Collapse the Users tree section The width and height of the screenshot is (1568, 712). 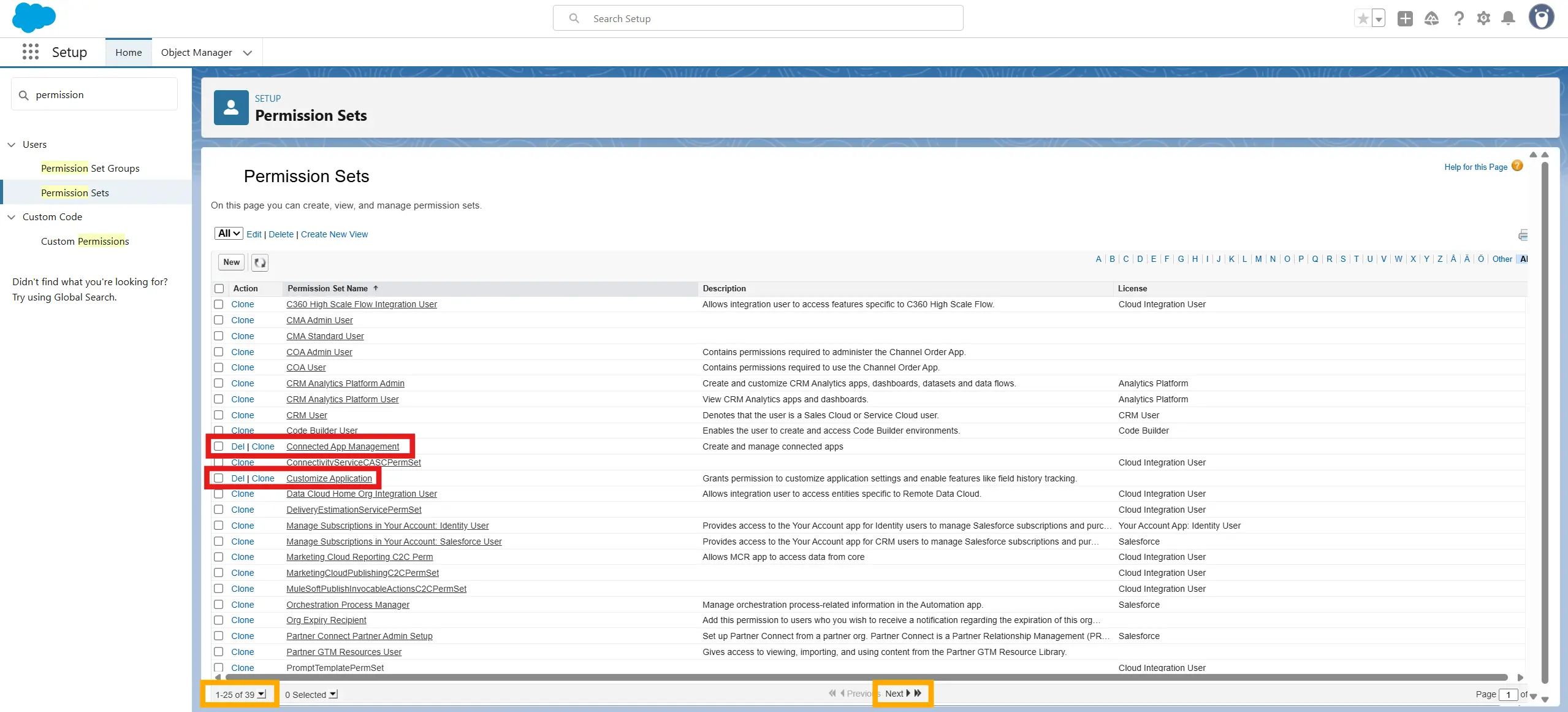pyautogui.click(x=11, y=145)
